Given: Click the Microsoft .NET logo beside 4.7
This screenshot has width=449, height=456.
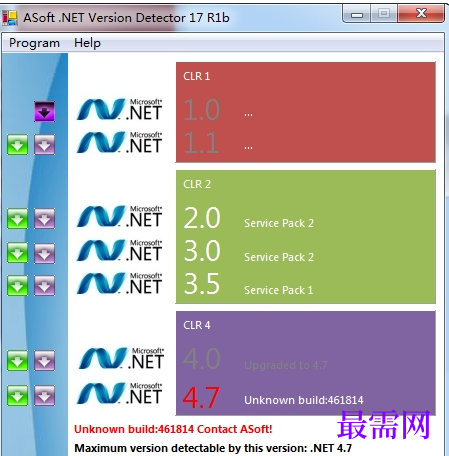Looking at the screenshot, I should coord(120,393).
